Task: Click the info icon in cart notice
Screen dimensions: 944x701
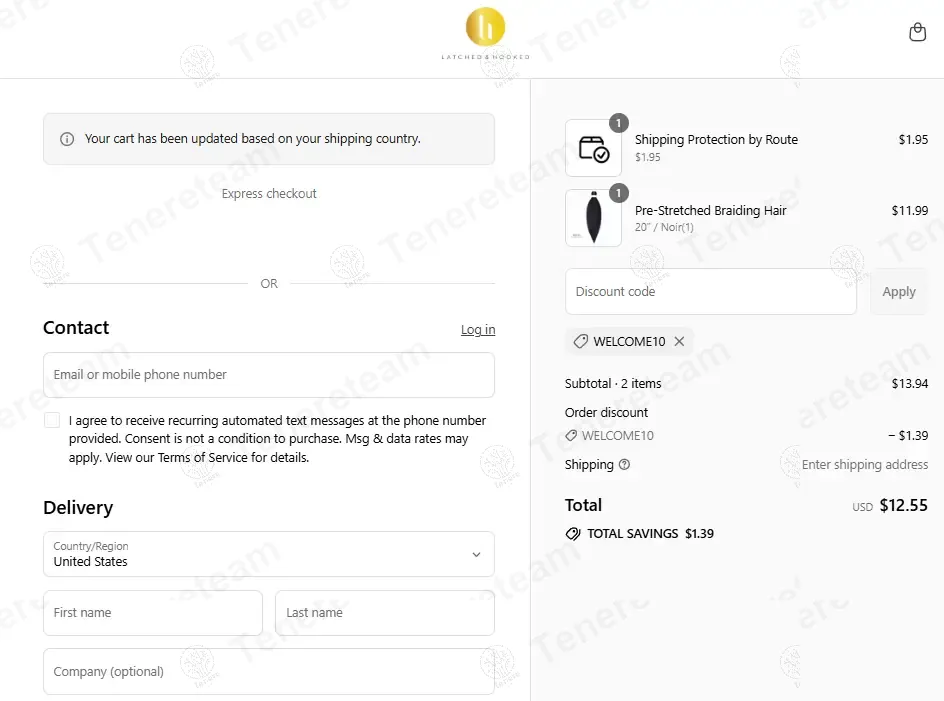Action: coord(67,139)
